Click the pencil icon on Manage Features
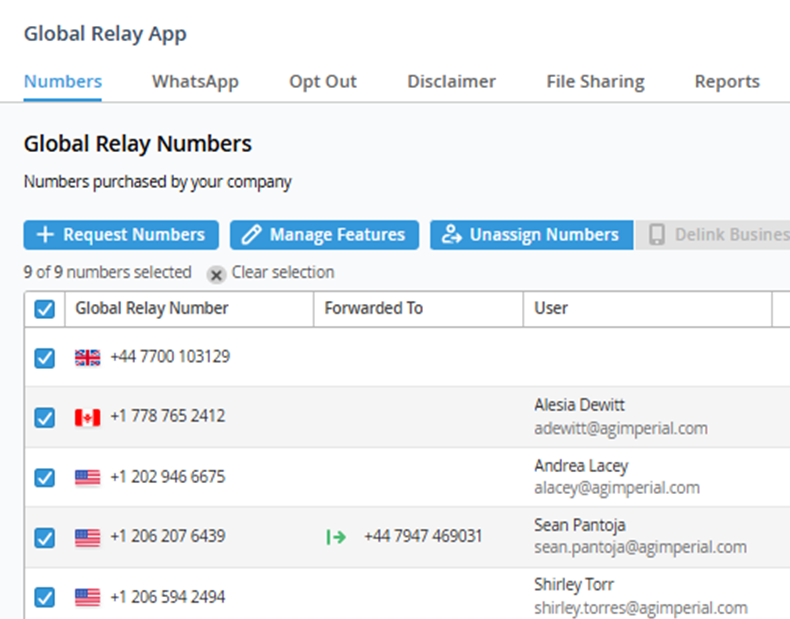Image resolution: width=790 pixels, height=619 pixels. click(251, 235)
